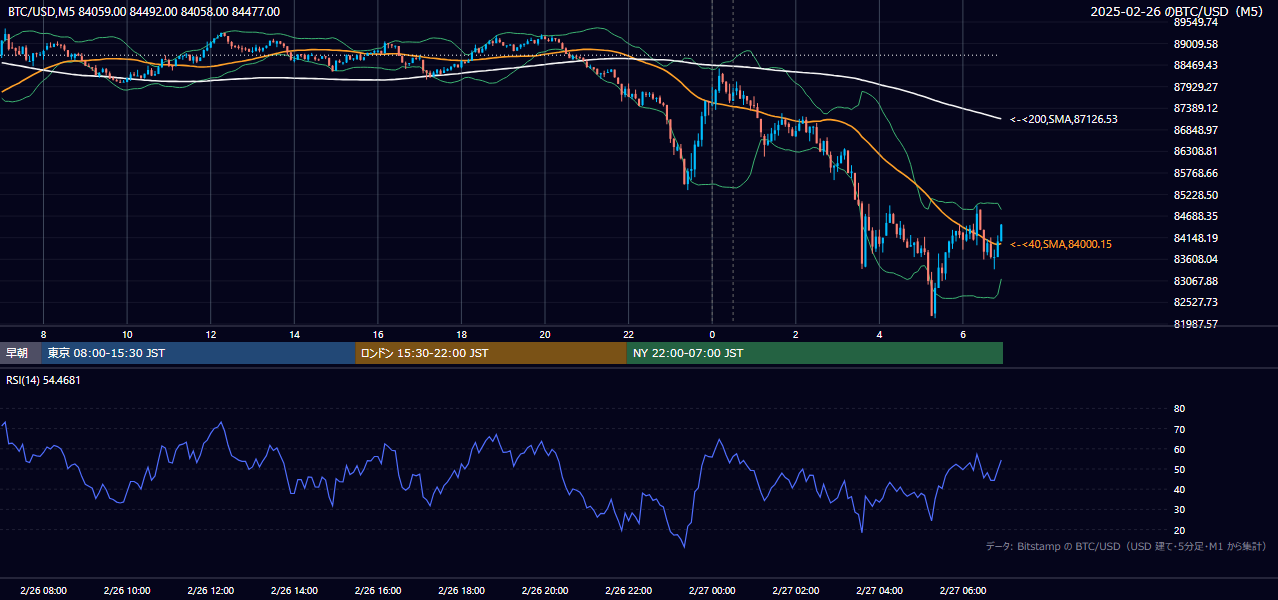Click the hour tick 8 under the price chart
The width and height of the screenshot is (1278, 600).
(x=43, y=334)
